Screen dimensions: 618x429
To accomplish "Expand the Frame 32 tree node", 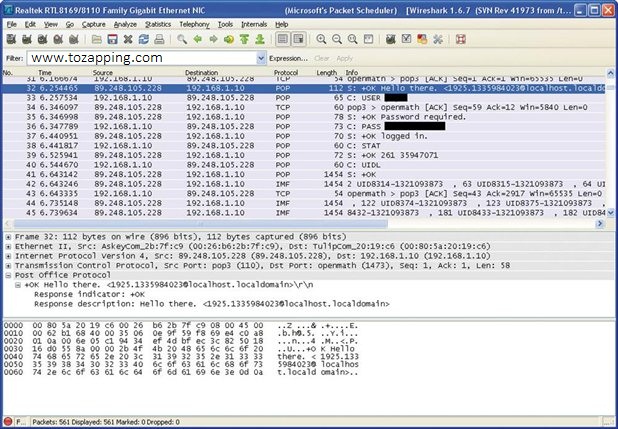I will [x=8, y=237].
